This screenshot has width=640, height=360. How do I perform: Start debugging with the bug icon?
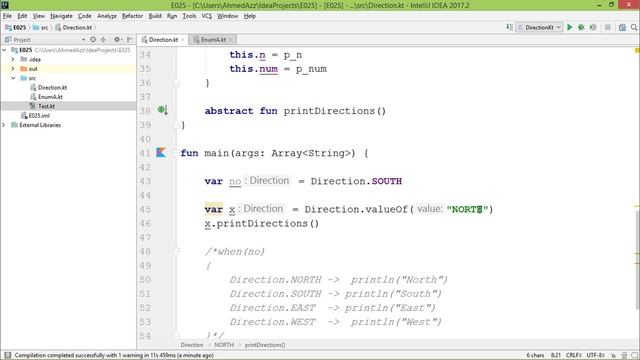point(581,27)
